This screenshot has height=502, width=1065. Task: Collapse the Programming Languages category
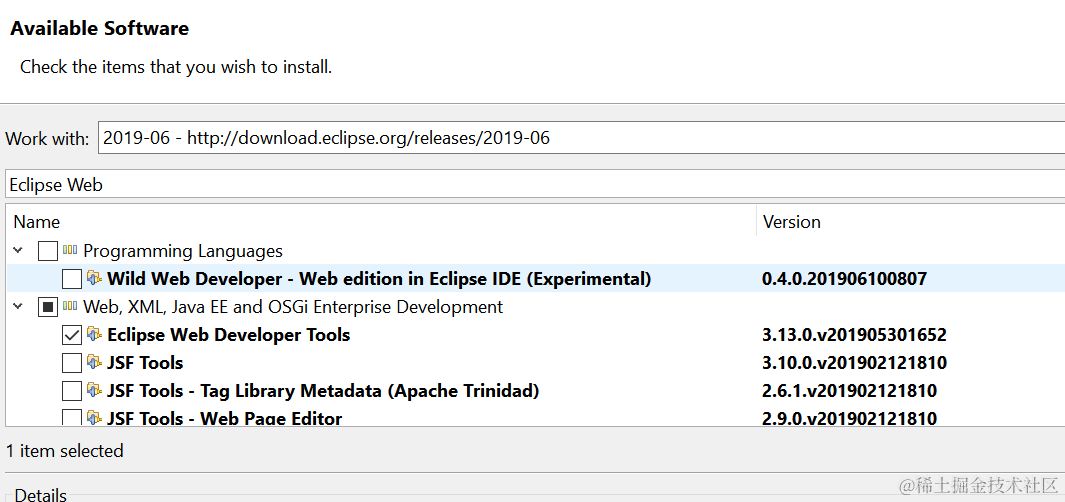point(18,251)
